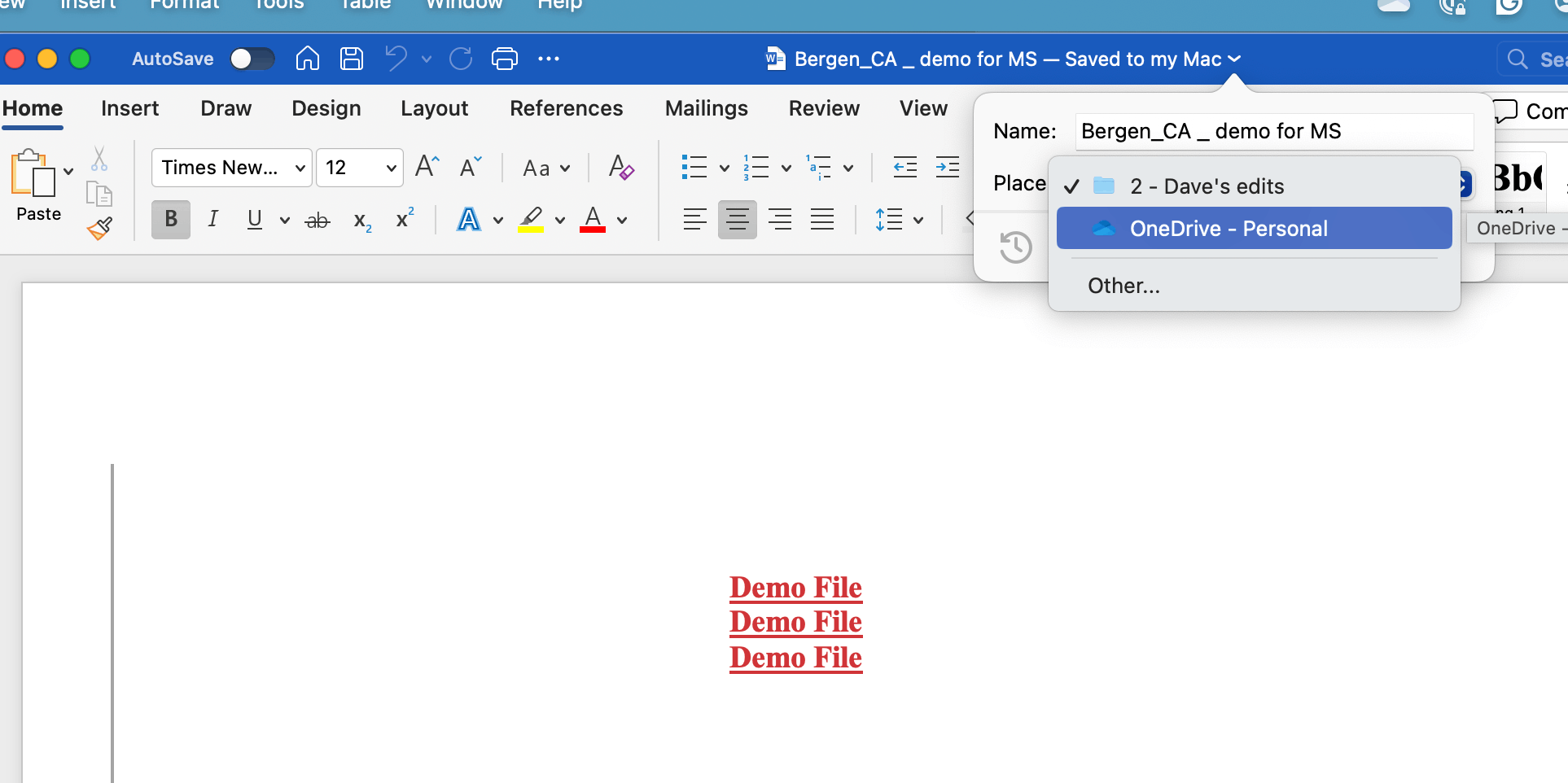Viewport: 1568px width, 783px height.
Task: Click the Print icon
Action: tap(505, 59)
